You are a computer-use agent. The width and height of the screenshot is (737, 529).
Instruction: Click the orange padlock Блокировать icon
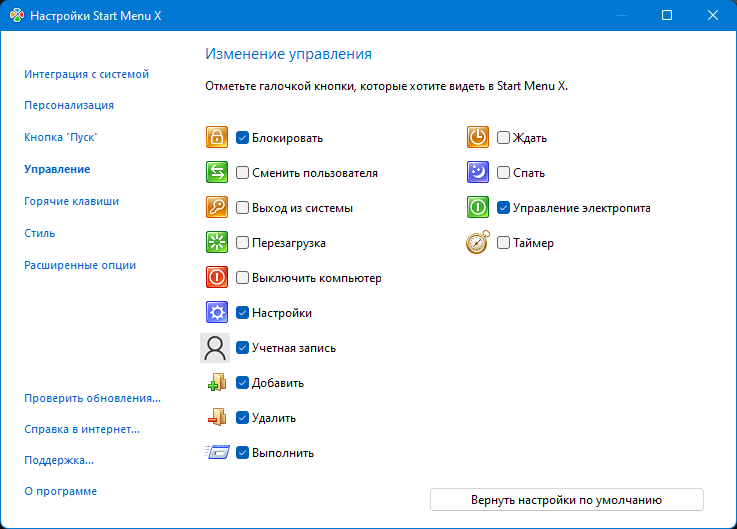(217, 138)
